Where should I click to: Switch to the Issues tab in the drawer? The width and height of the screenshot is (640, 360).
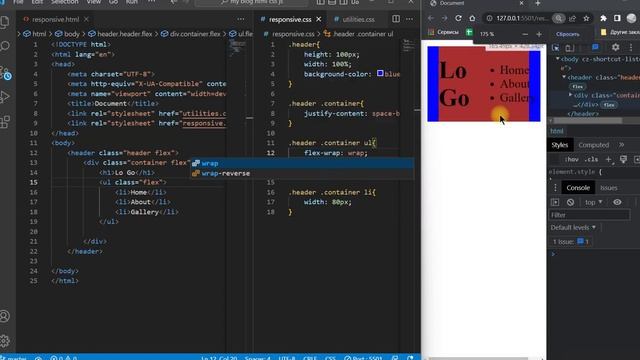click(609, 188)
